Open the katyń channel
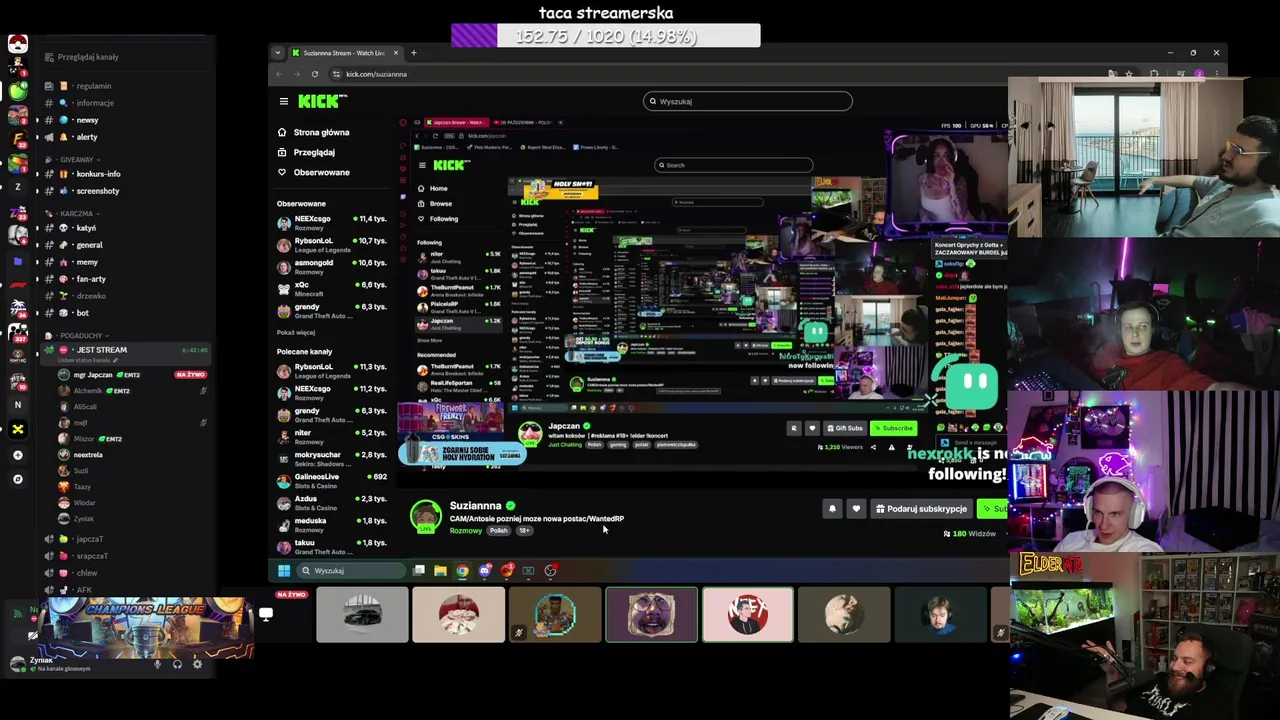Screen dimensions: 1280x720 tap(86, 228)
